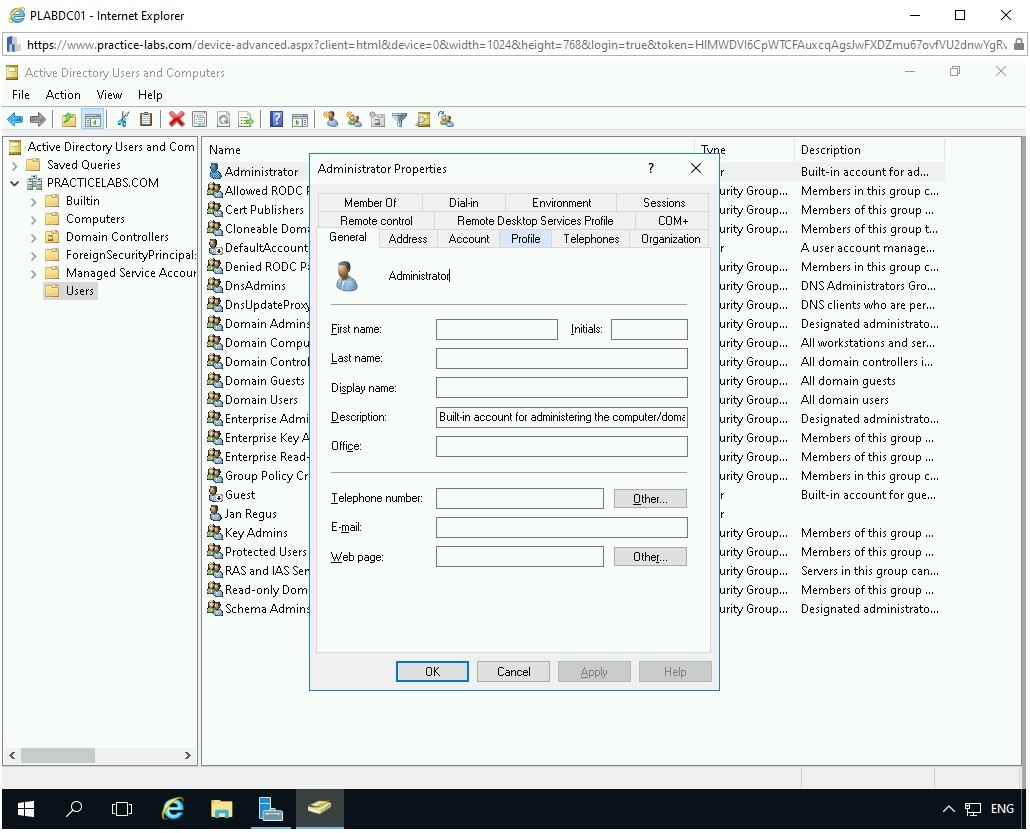This screenshot has width=1030, height=833.
Task: Click the Back arrow in the toolbar
Action: tap(14, 120)
